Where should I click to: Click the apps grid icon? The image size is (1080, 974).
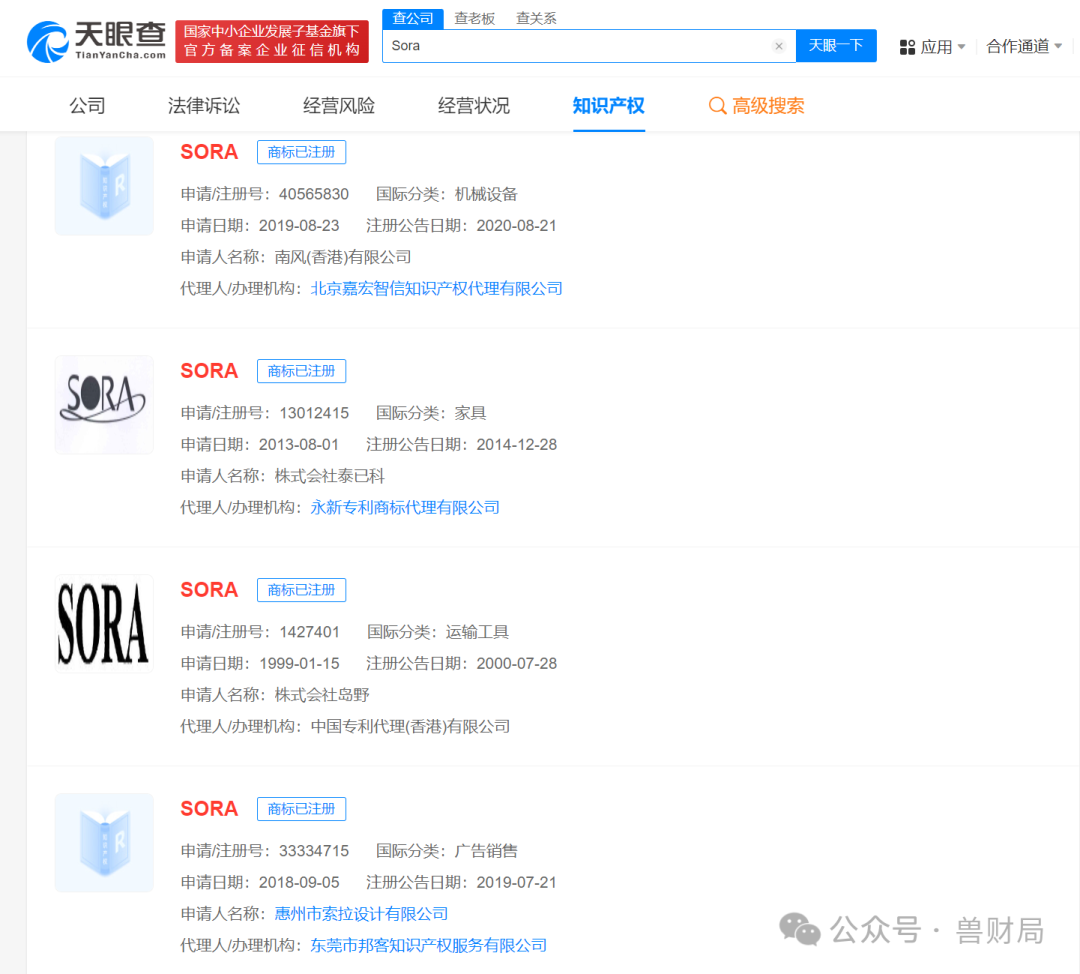click(x=907, y=47)
